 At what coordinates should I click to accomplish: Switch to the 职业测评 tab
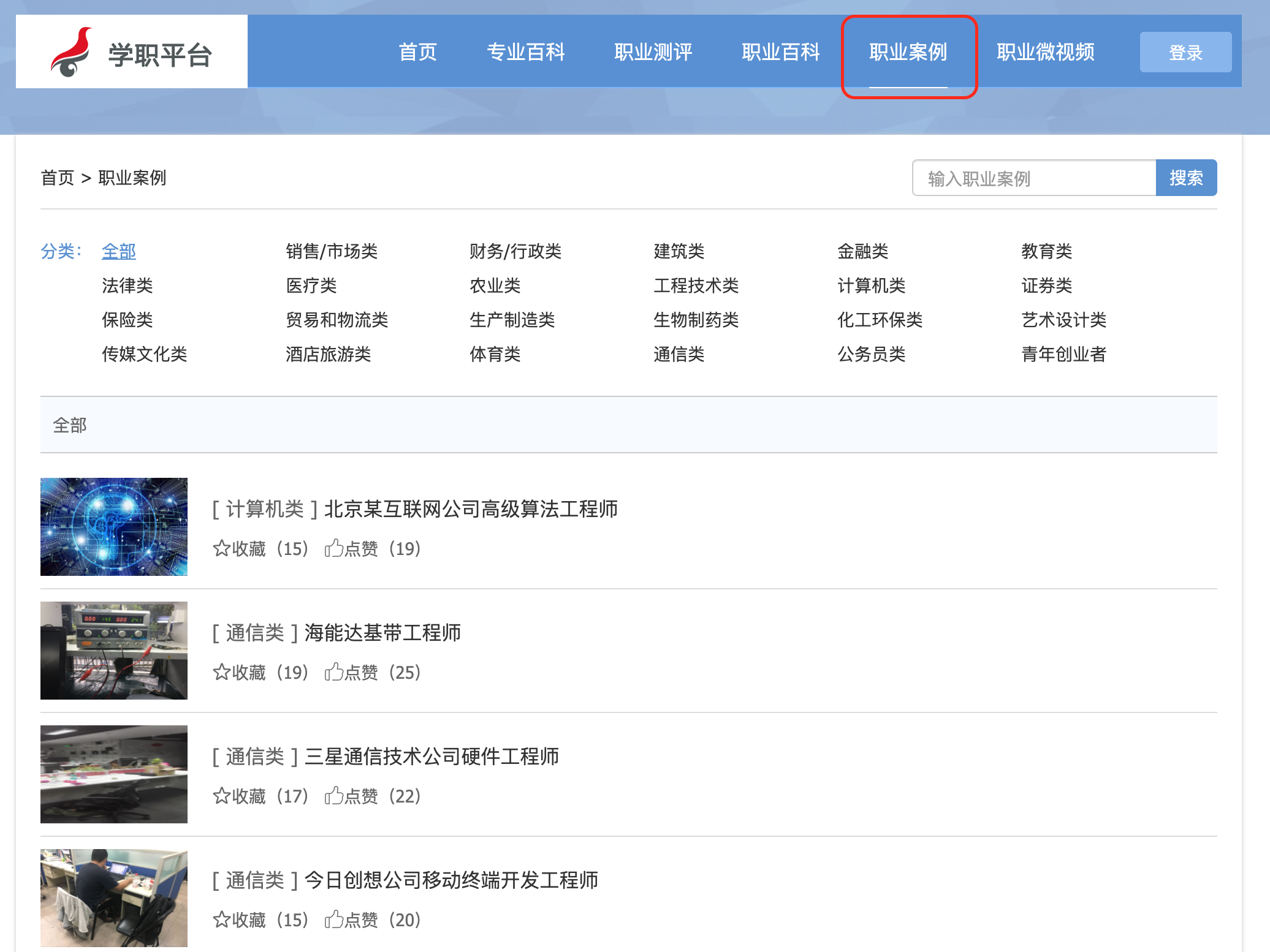(653, 52)
